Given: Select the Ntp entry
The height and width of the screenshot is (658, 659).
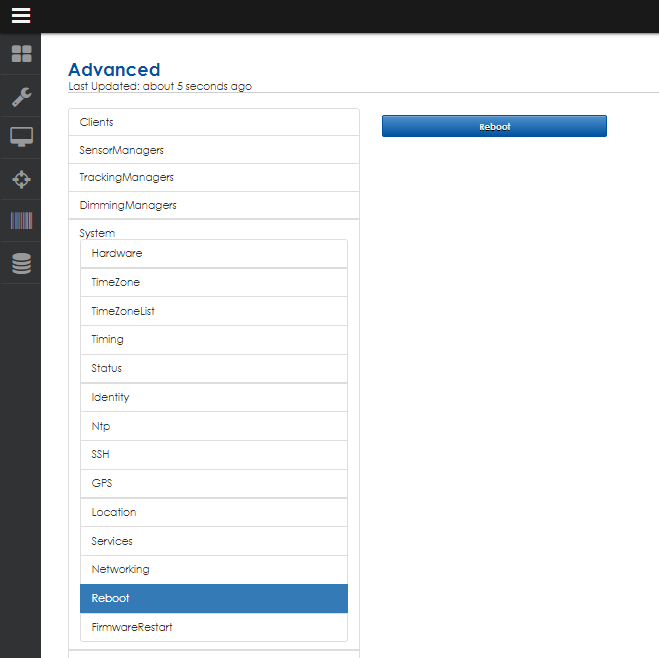Looking at the screenshot, I should point(213,426).
